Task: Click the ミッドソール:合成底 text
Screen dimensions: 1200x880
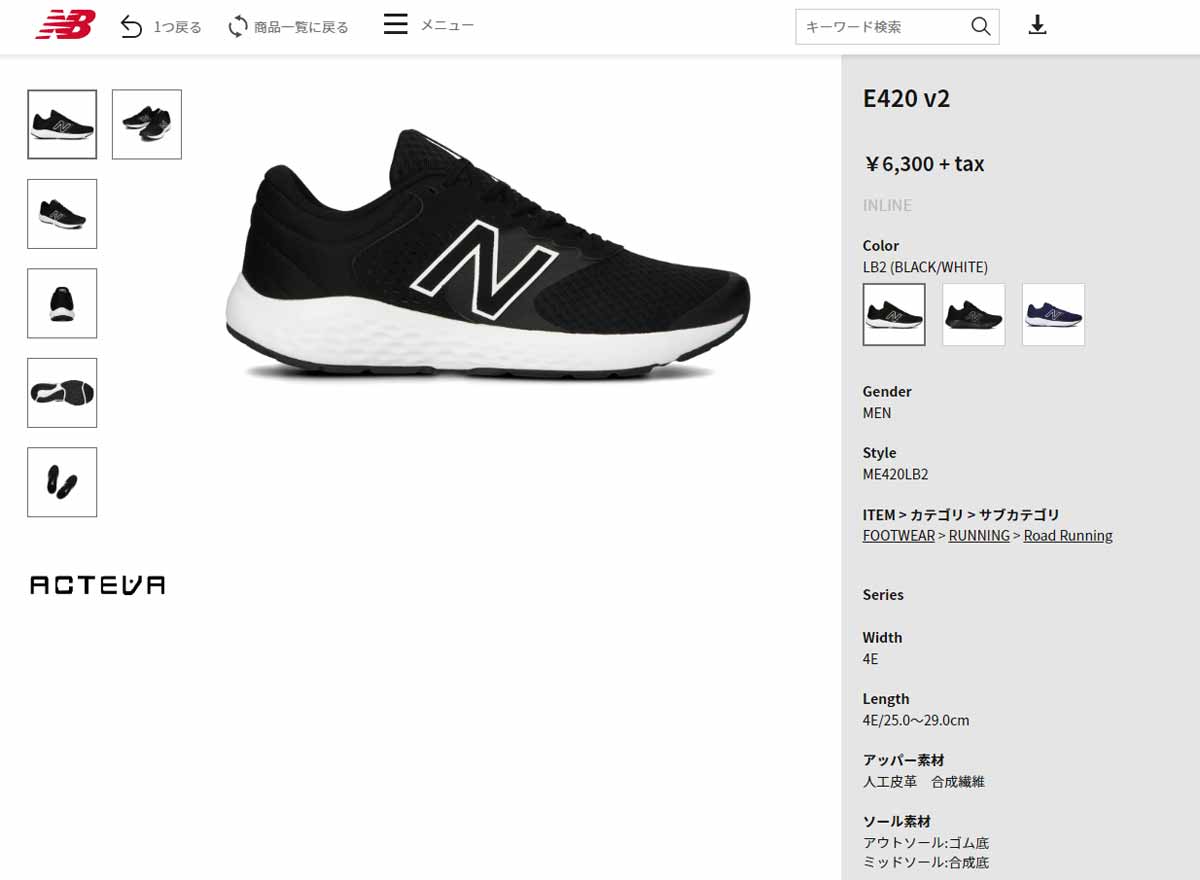Action: [x=926, y=862]
